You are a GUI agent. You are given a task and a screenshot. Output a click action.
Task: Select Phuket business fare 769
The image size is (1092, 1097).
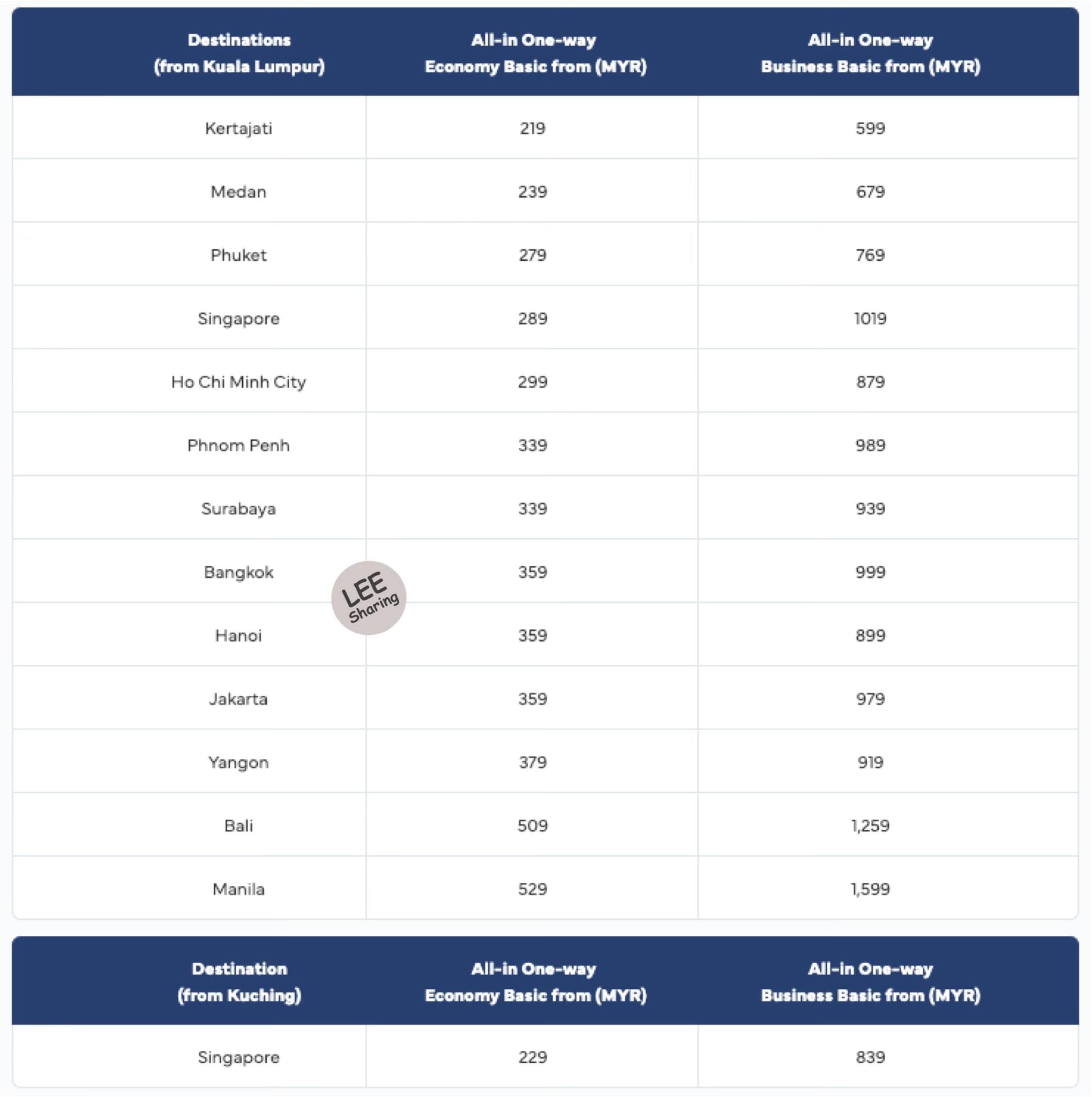tap(871, 255)
